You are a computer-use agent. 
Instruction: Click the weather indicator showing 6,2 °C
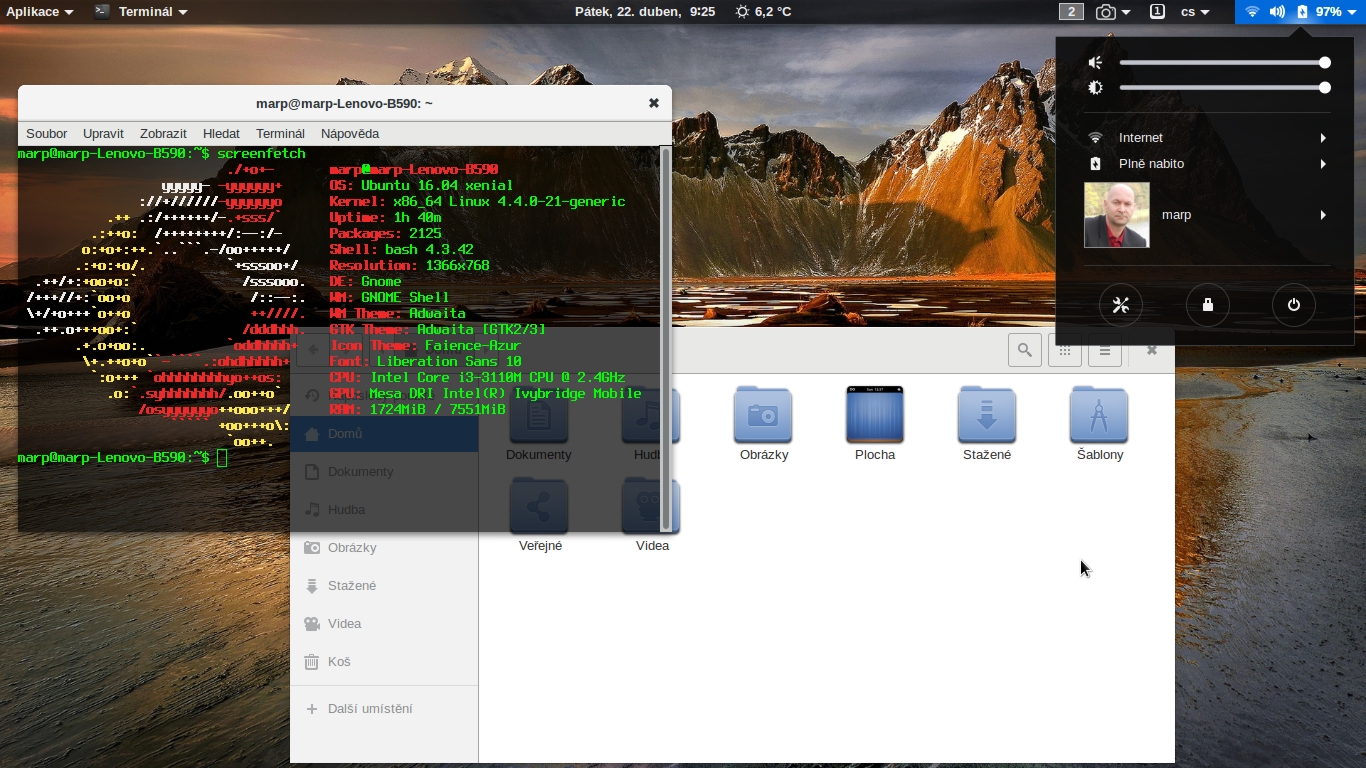tap(763, 12)
